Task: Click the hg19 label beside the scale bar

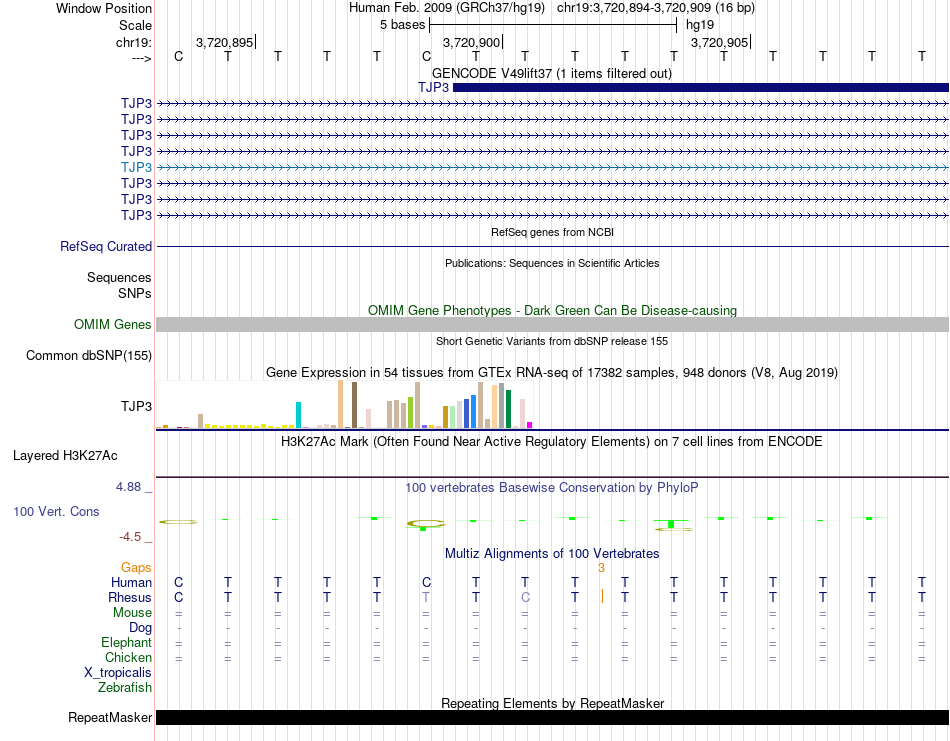Action: [700, 25]
